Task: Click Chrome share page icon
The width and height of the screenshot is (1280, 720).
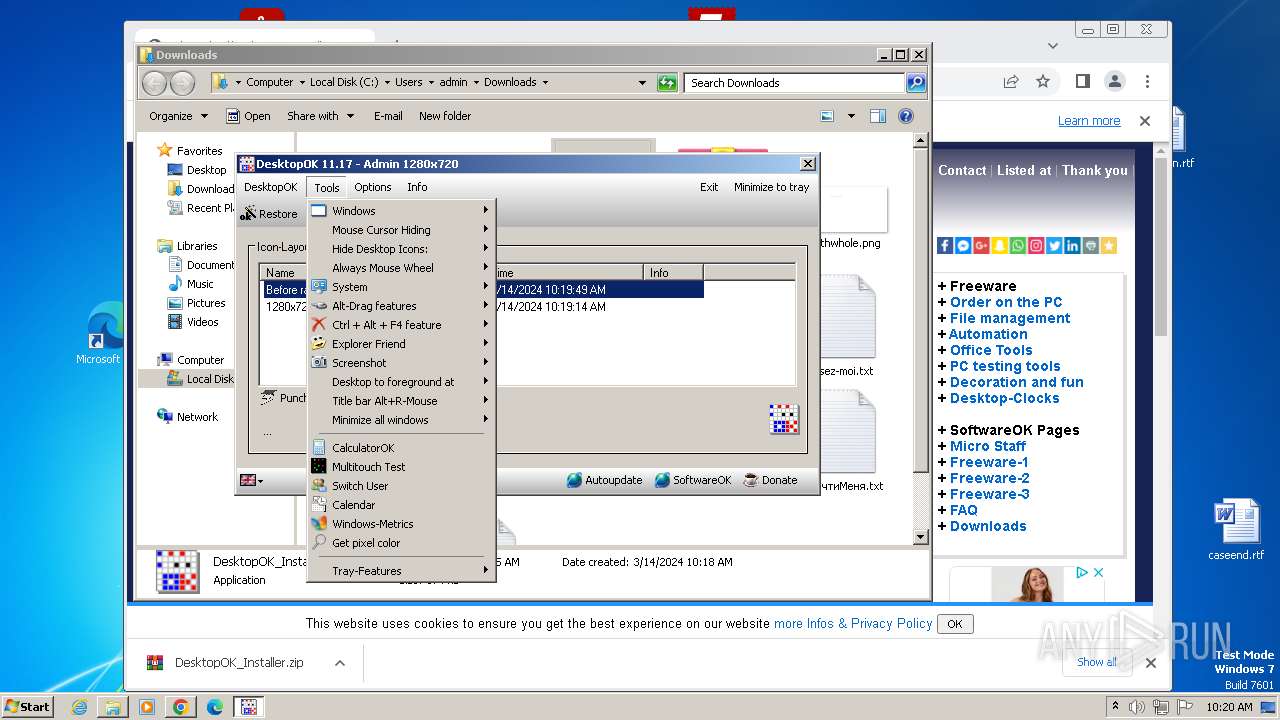Action: (x=1011, y=82)
